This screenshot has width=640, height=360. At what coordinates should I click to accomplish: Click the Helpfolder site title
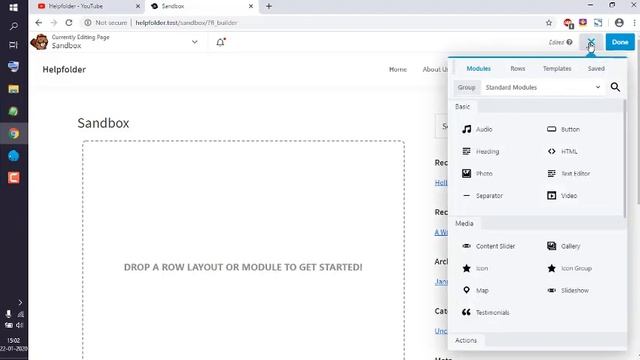pyautogui.click(x=64, y=69)
